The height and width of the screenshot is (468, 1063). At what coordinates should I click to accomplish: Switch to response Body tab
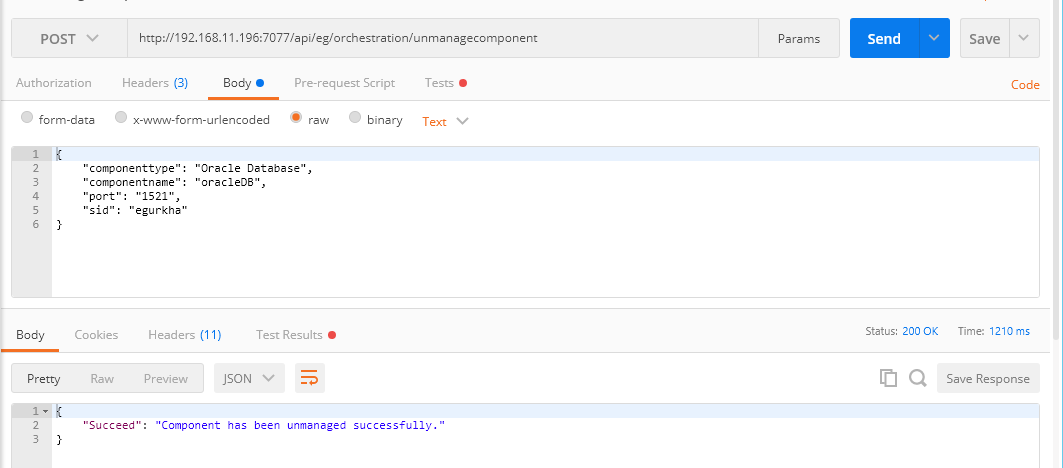pyautogui.click(x=30, y=334)
